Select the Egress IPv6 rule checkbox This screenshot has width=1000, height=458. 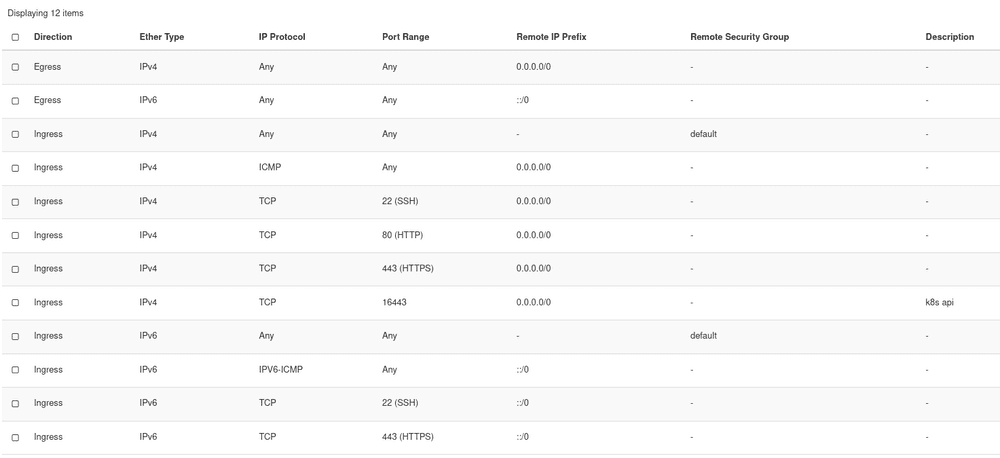coord(15,101)
